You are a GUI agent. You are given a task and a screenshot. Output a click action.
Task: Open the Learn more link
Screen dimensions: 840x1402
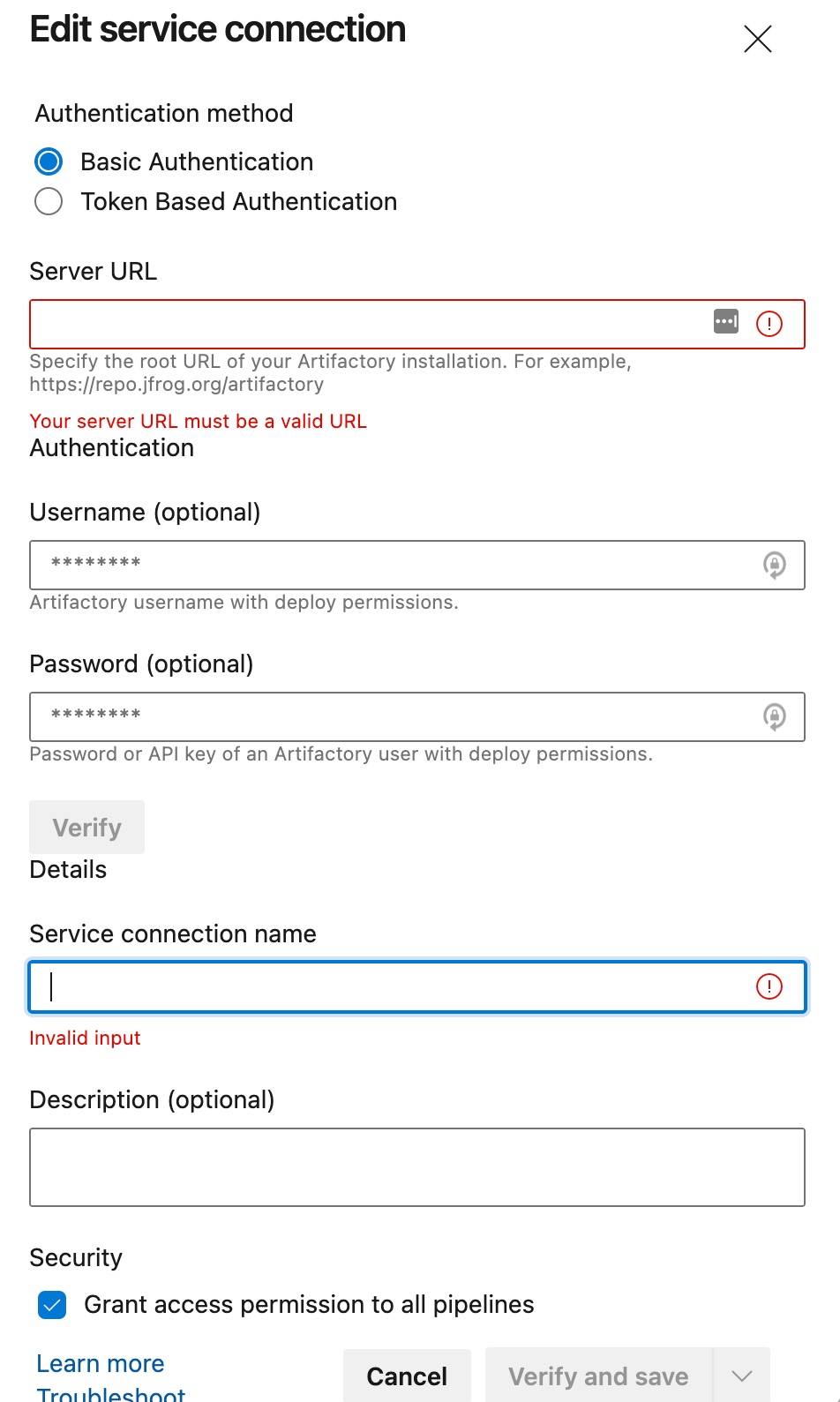[x=99, y=1363]
